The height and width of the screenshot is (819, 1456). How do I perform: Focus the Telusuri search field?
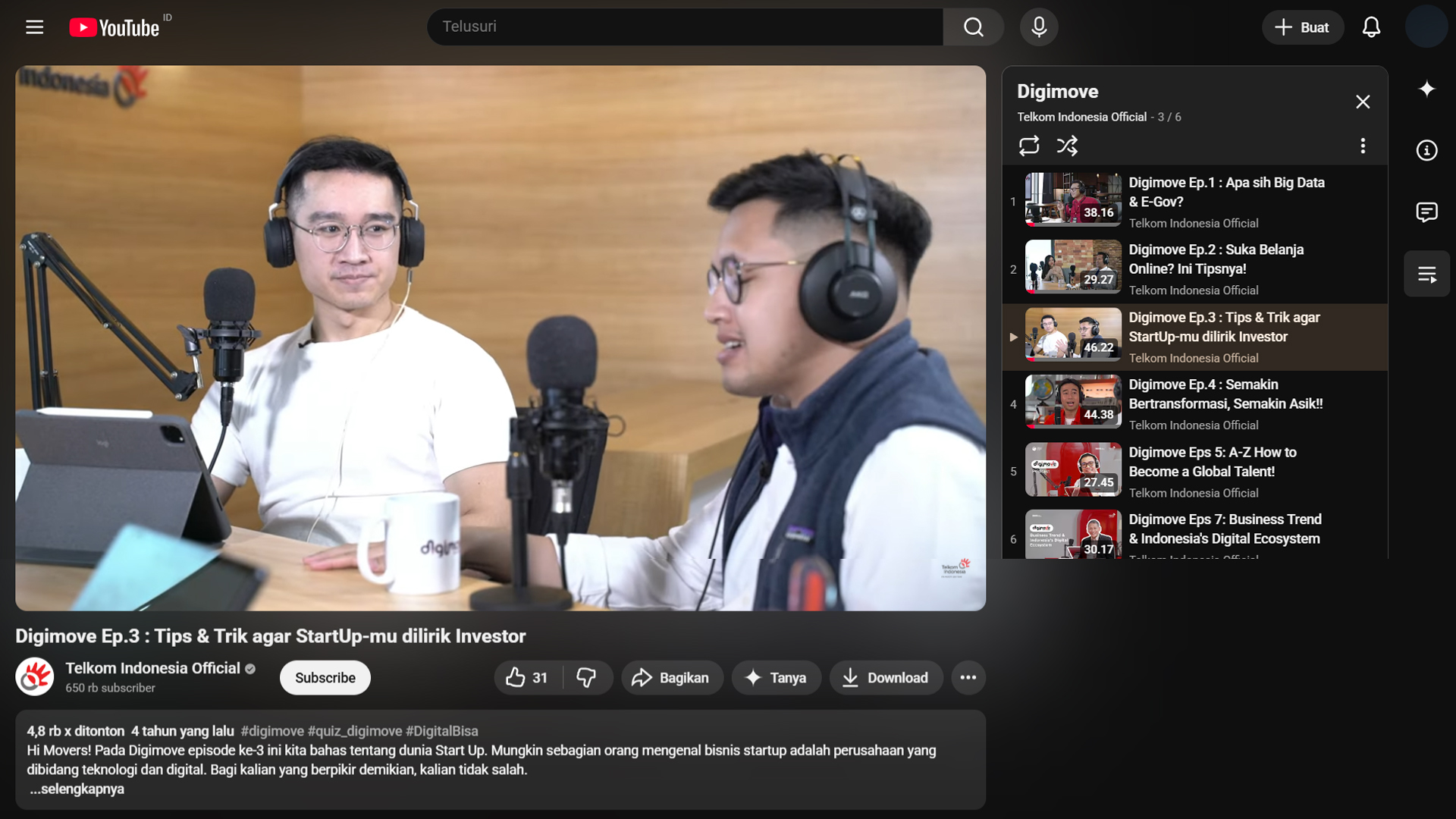686,27
